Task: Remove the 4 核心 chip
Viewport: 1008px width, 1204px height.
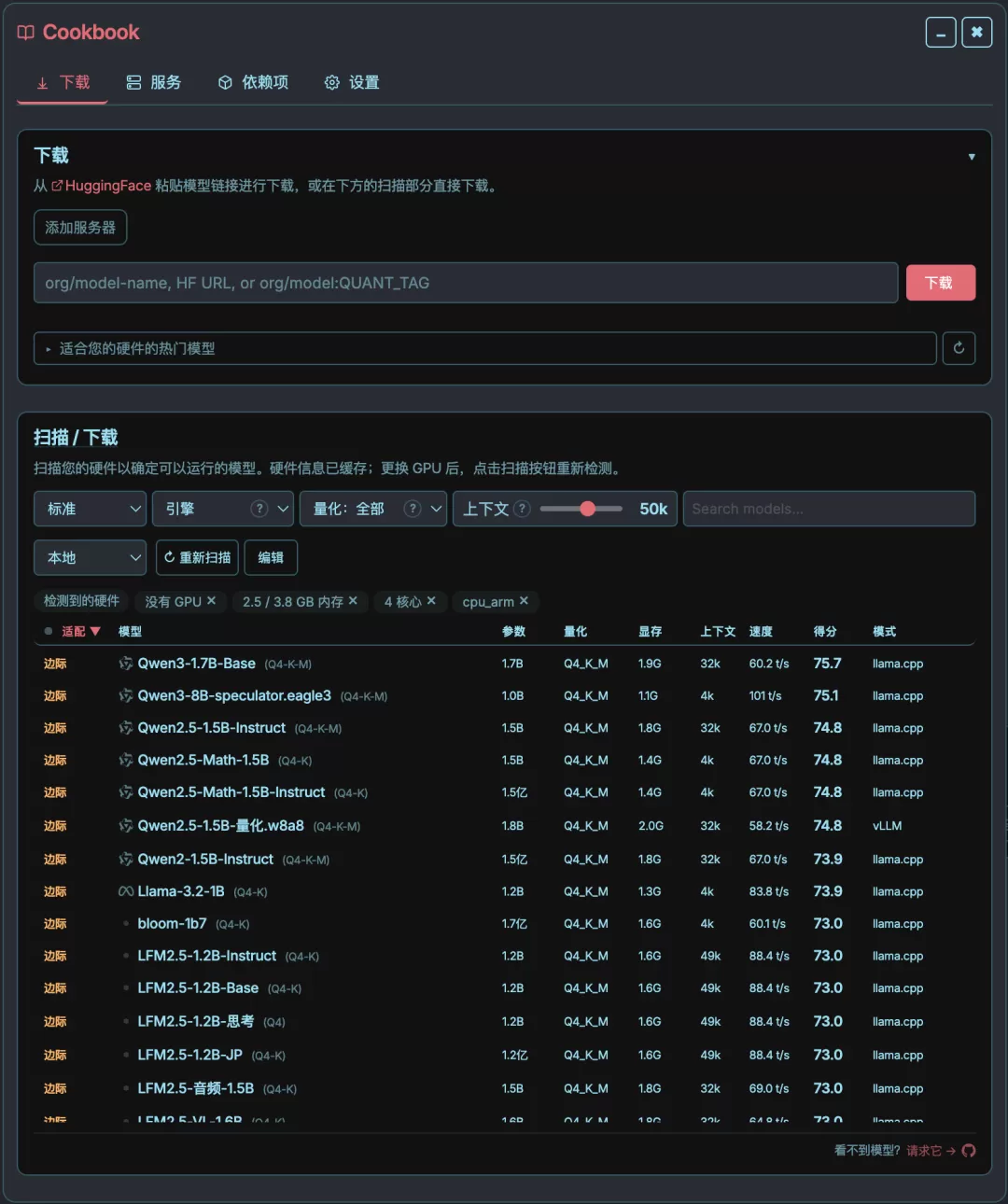Action: coord(431,601)
